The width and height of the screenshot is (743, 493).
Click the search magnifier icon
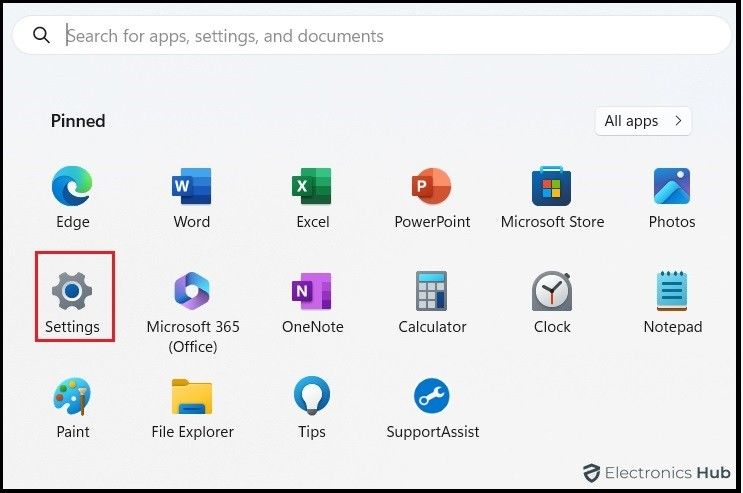(x=41, y=35)
